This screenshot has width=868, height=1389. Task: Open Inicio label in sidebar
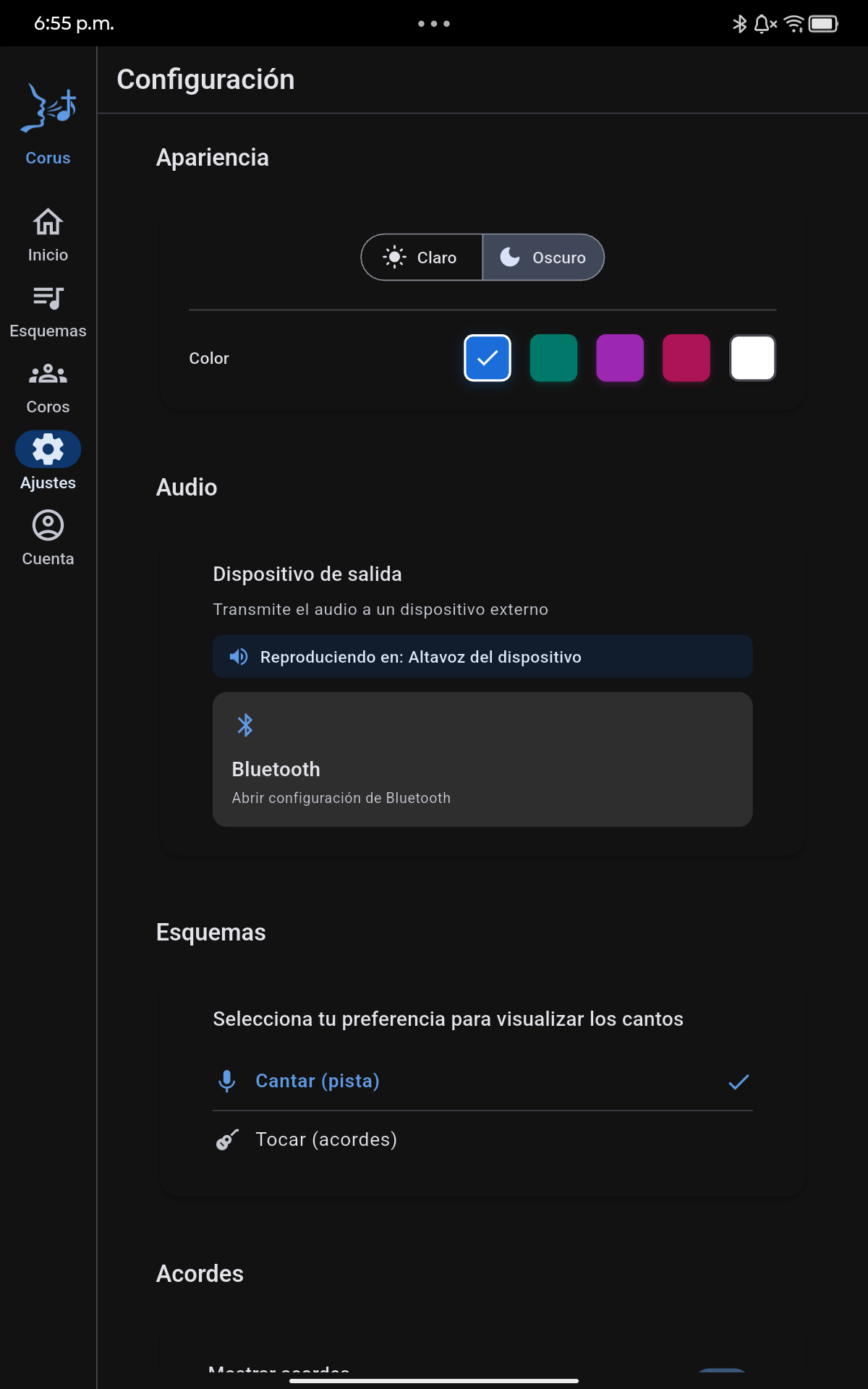pyautogui.click(x=48, y=255)
